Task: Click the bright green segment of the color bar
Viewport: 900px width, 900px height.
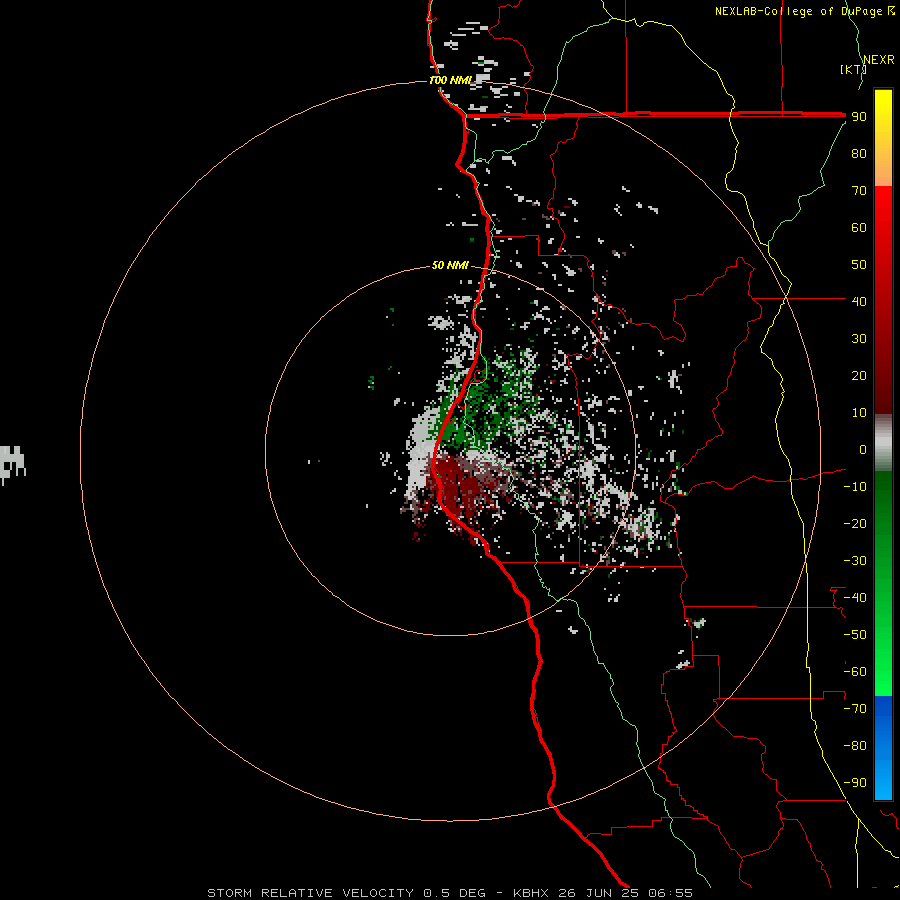Action: 883,584
